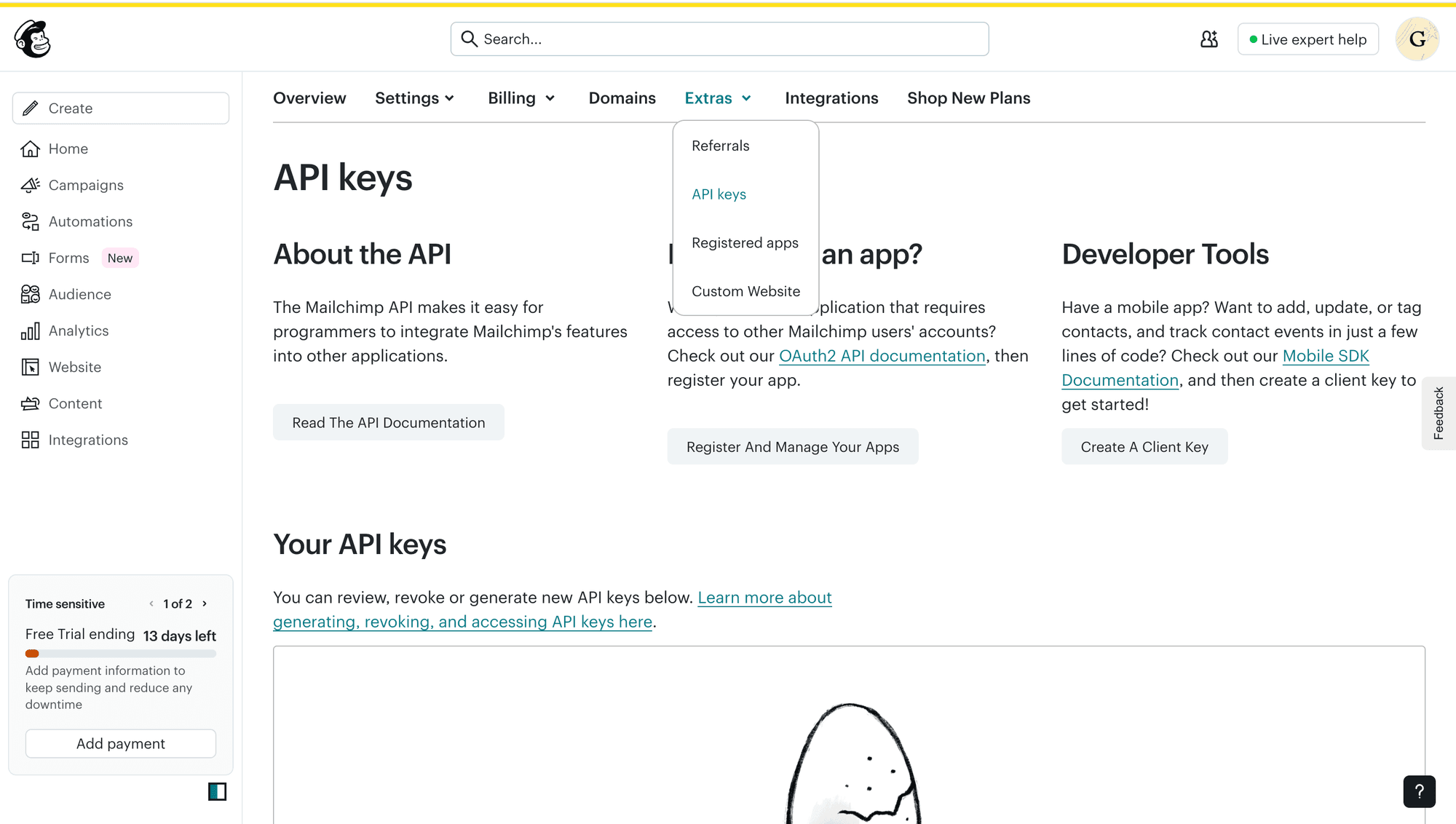Image resolution: width=1456 pixels, height=824 pixels.
Task: Click the Free Trial progress bar
Action: point(120,654)
